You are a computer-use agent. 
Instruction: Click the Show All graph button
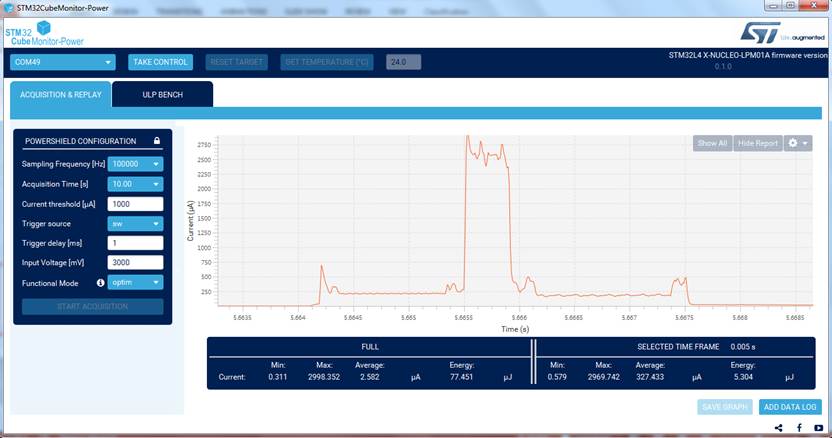tap(712, 143)
